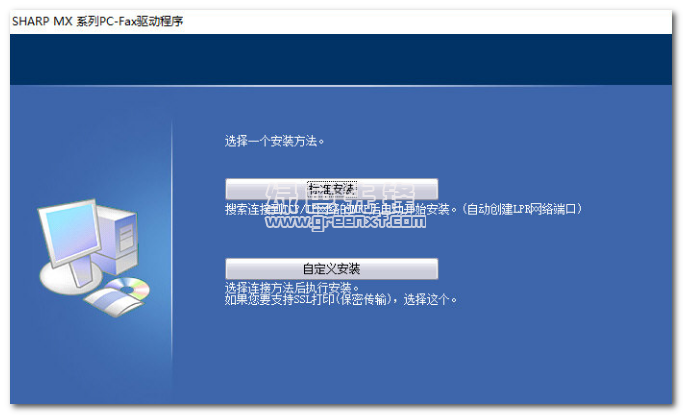The height and width of the screenshot is (415, 683).
Task: Click the SHARP MX 系列PC-Fax驱动程序 window title
Action: (x=98, y=21)
